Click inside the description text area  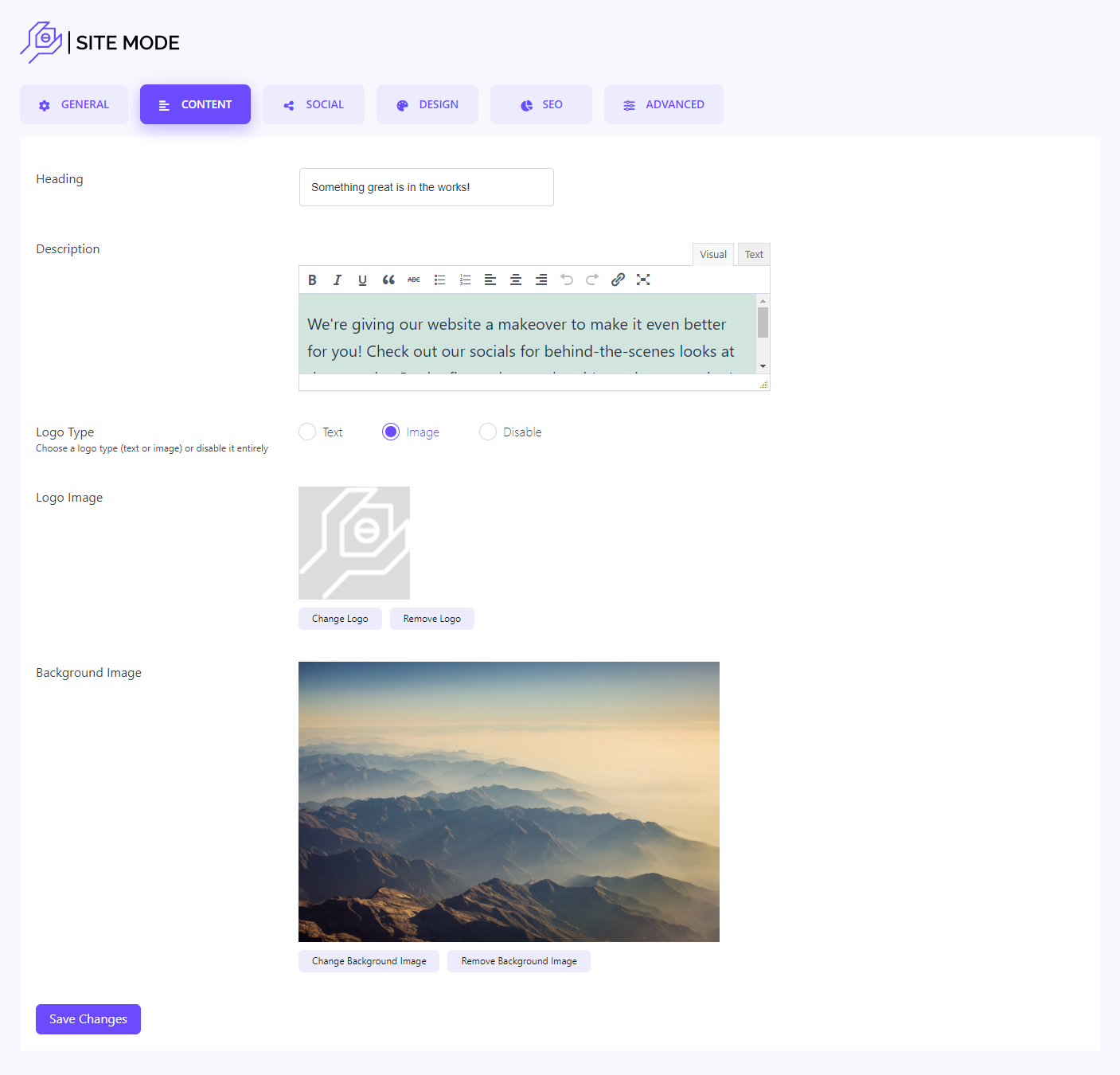click(x=527, y=334)
